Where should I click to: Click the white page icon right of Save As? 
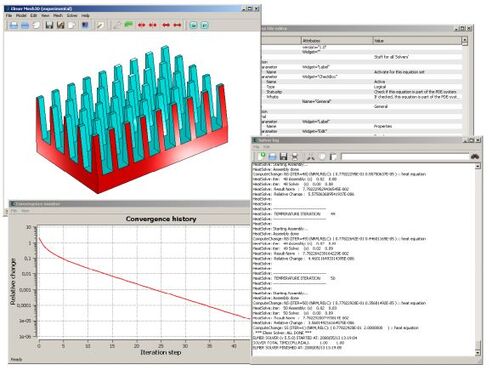(x=71, y=25)
